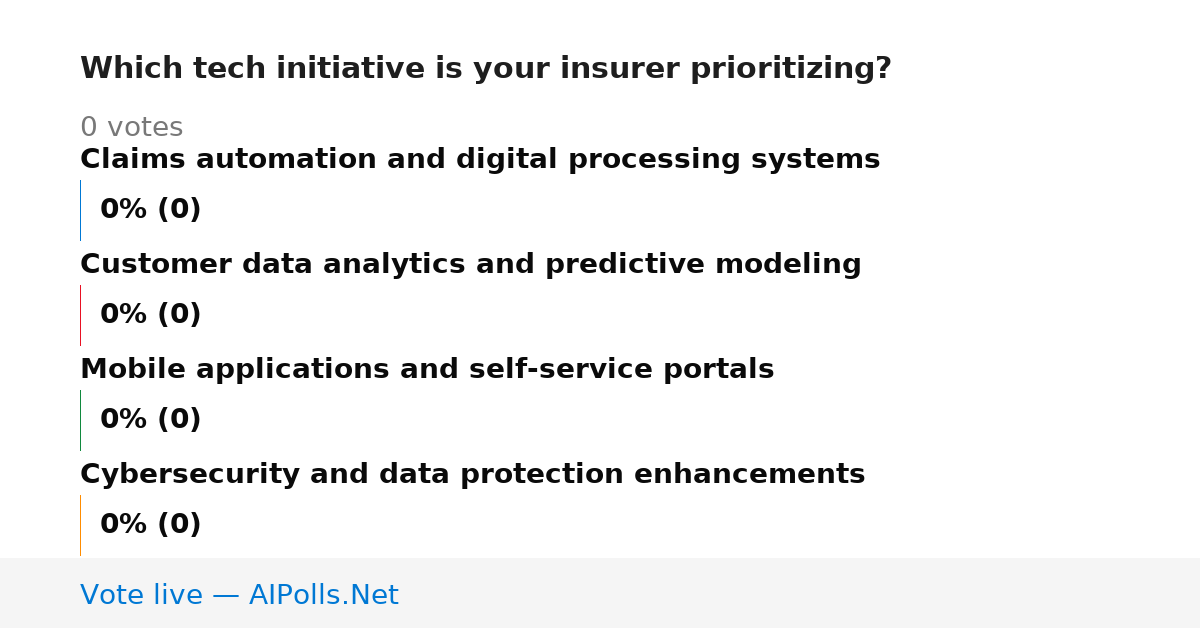Click the 0% figure under Cybersecurity
This screenshot has width=1200, height=628.
click(124, 525)
